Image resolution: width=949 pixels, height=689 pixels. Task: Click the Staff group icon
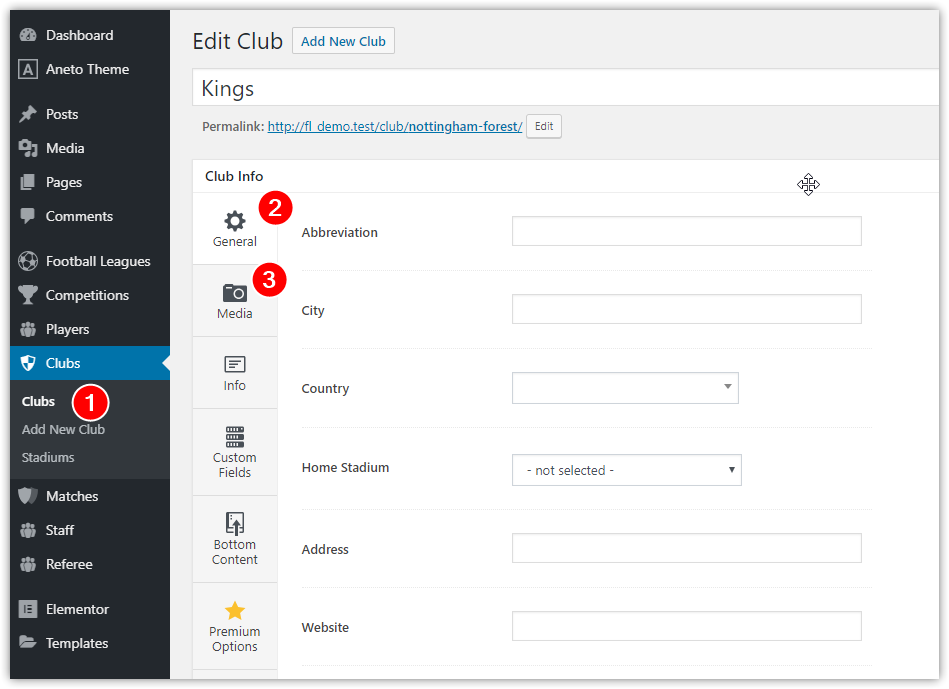28,530
